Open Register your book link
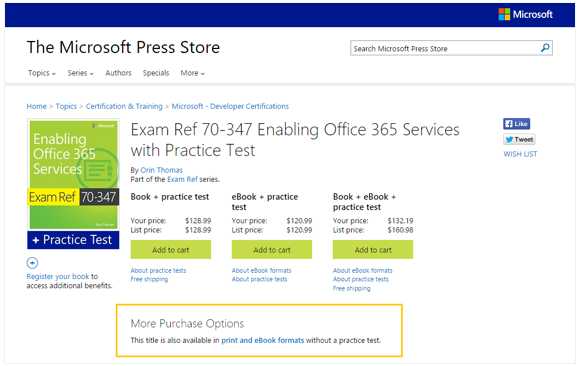The width and height of the screenshot is (580, 366). [58, 276]
